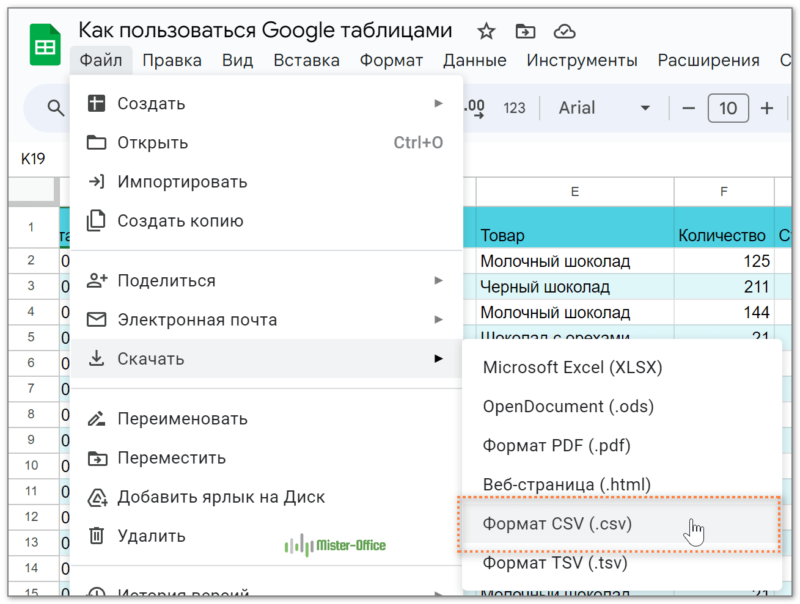Expand the Поделиться submenu arrow
800x604 pixels.
(438, 281)
